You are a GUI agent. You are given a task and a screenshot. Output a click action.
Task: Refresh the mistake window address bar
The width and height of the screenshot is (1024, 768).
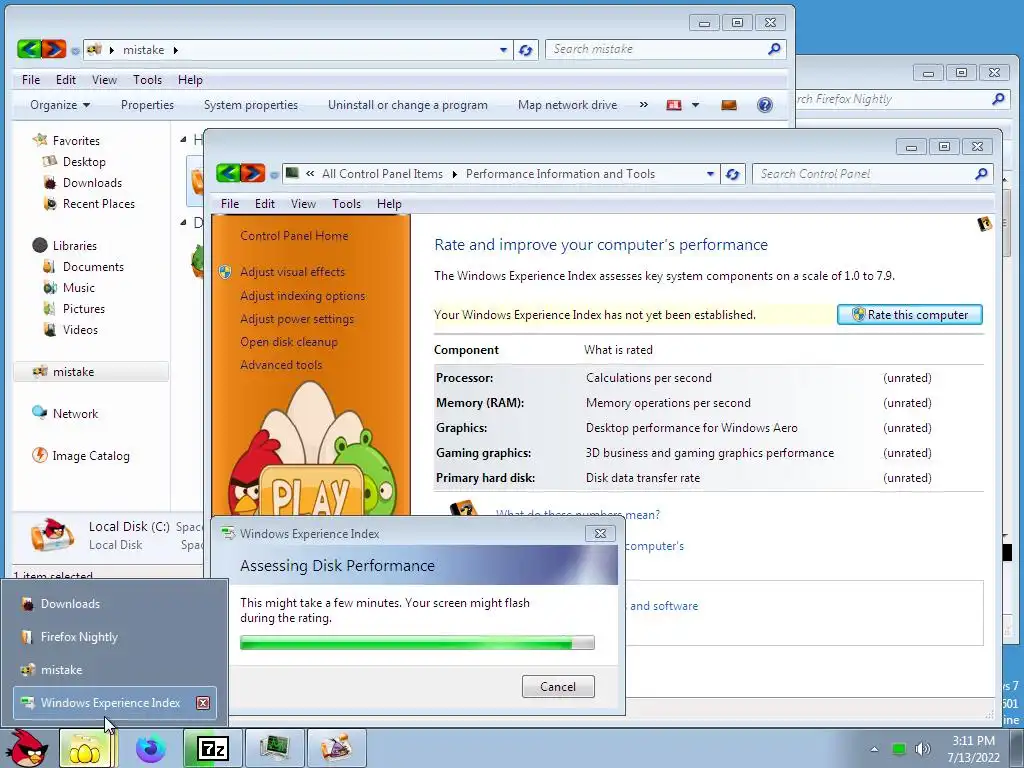click(526, 50)
